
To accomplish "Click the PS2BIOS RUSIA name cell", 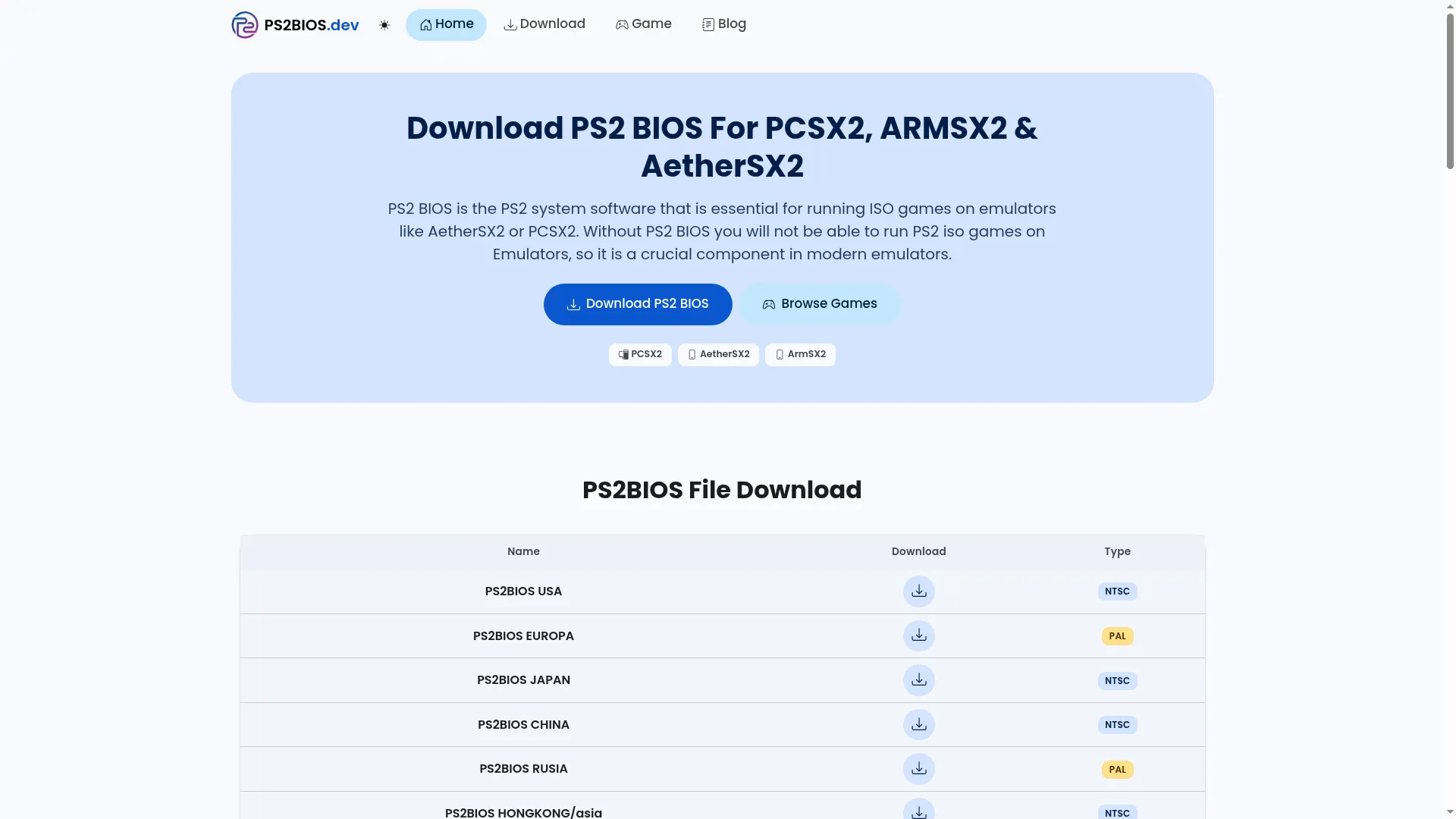I will pos(523,769).
